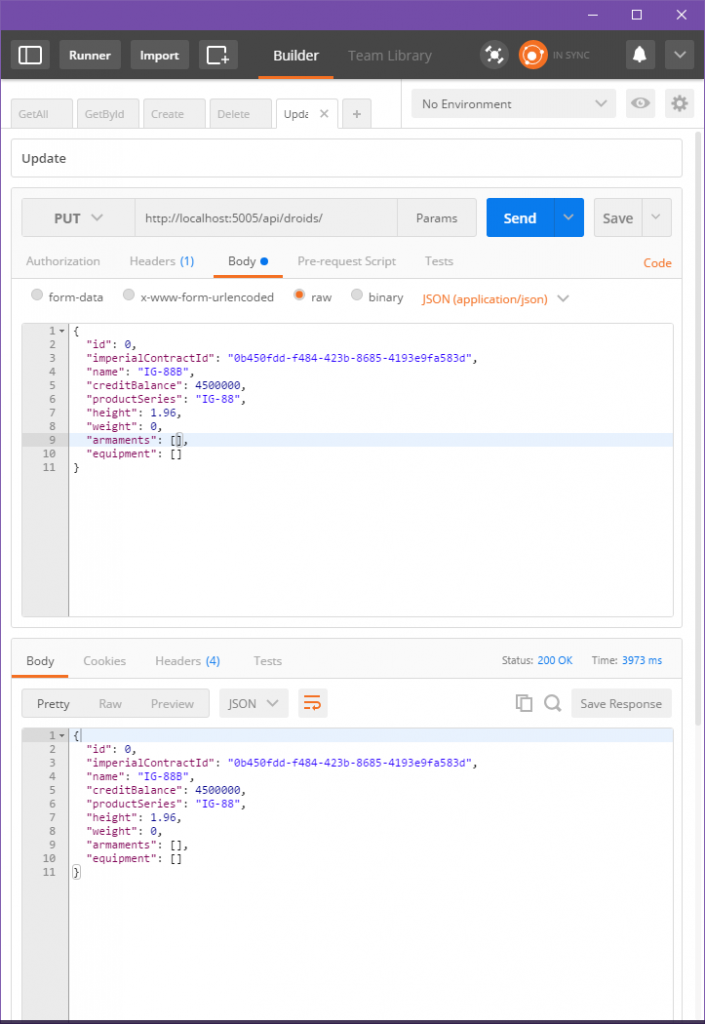Image resolution: width=705 pixels, height=1024 pixels.
Task: Open manage environments gear icon
Action: [679, 104]
